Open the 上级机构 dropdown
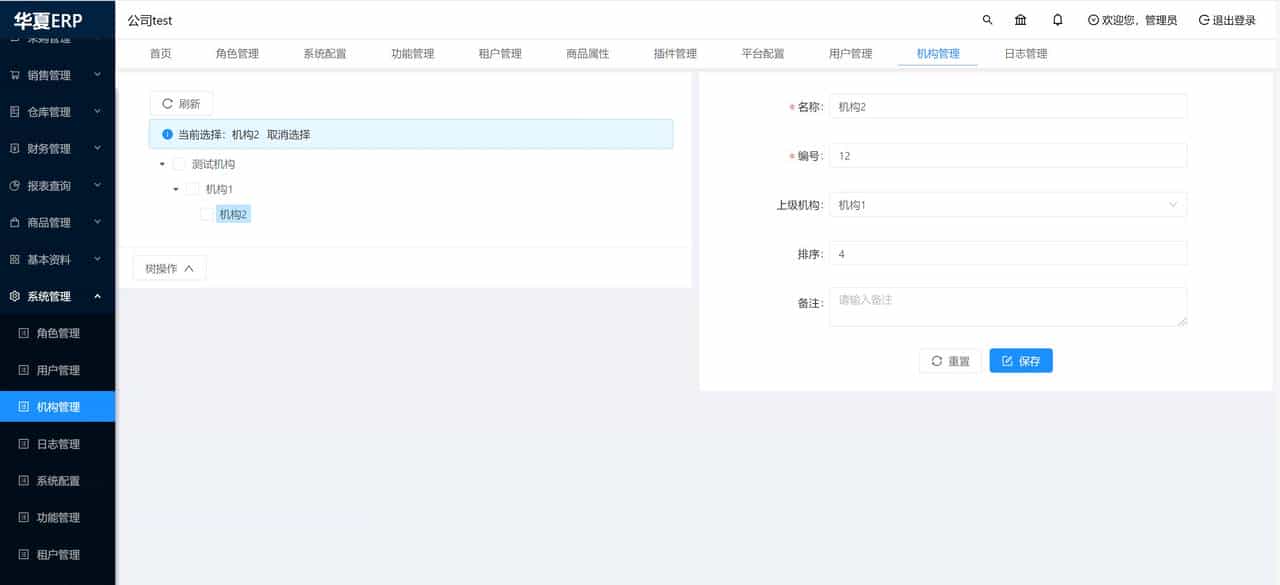The image size is (1280, 585). (1007, 204)
